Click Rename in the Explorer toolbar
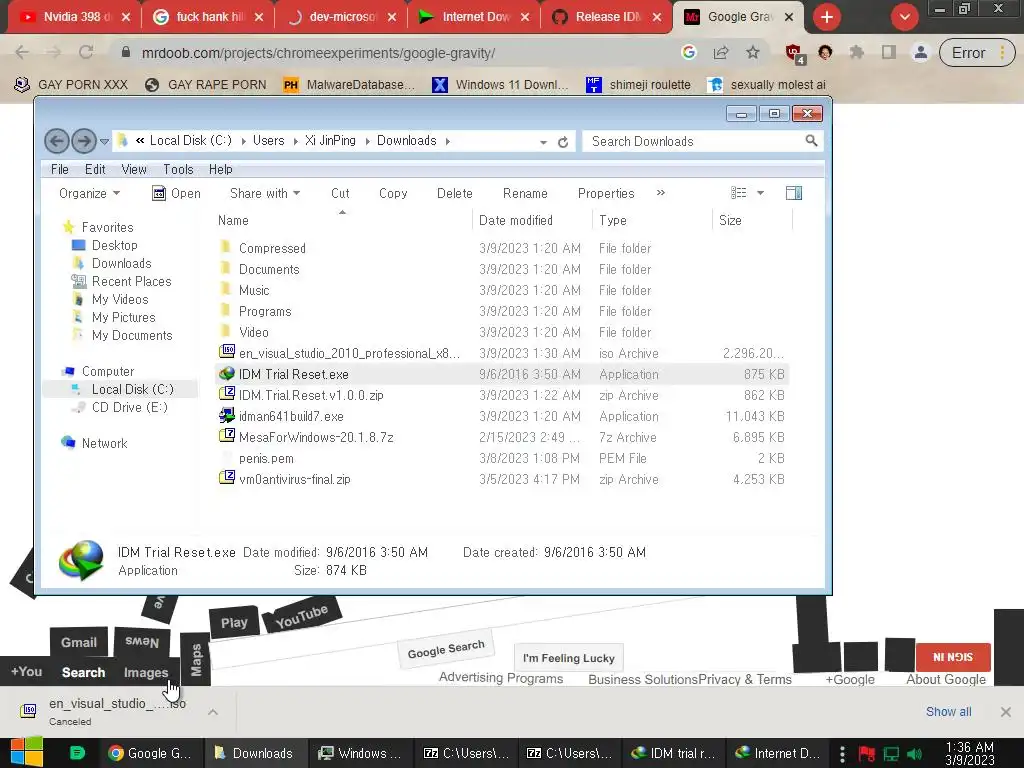The width and height of the screenshot is (1024, 768). [525, 193]
